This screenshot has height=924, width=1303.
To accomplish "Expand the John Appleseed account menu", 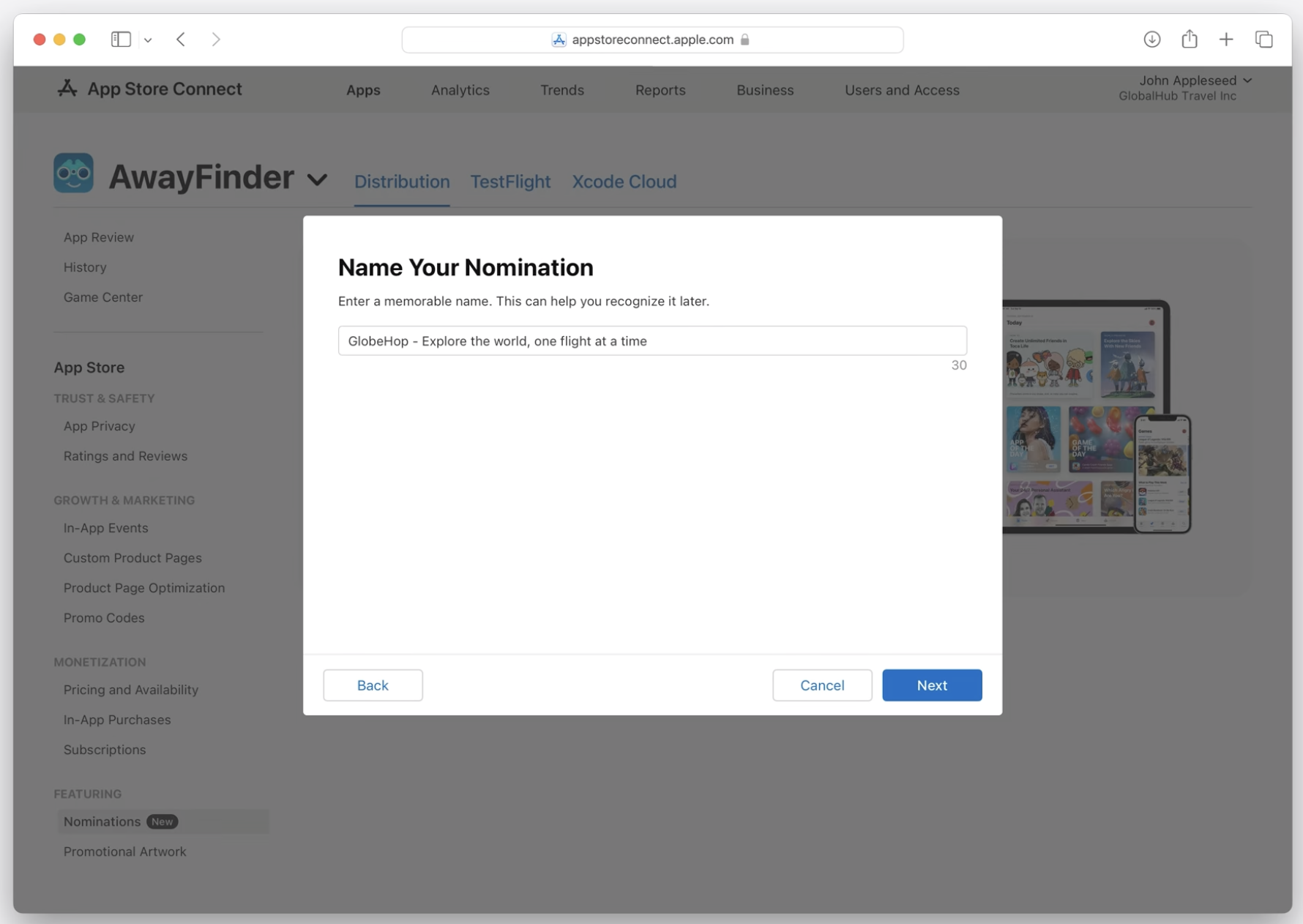I will tap(1195, 81).
